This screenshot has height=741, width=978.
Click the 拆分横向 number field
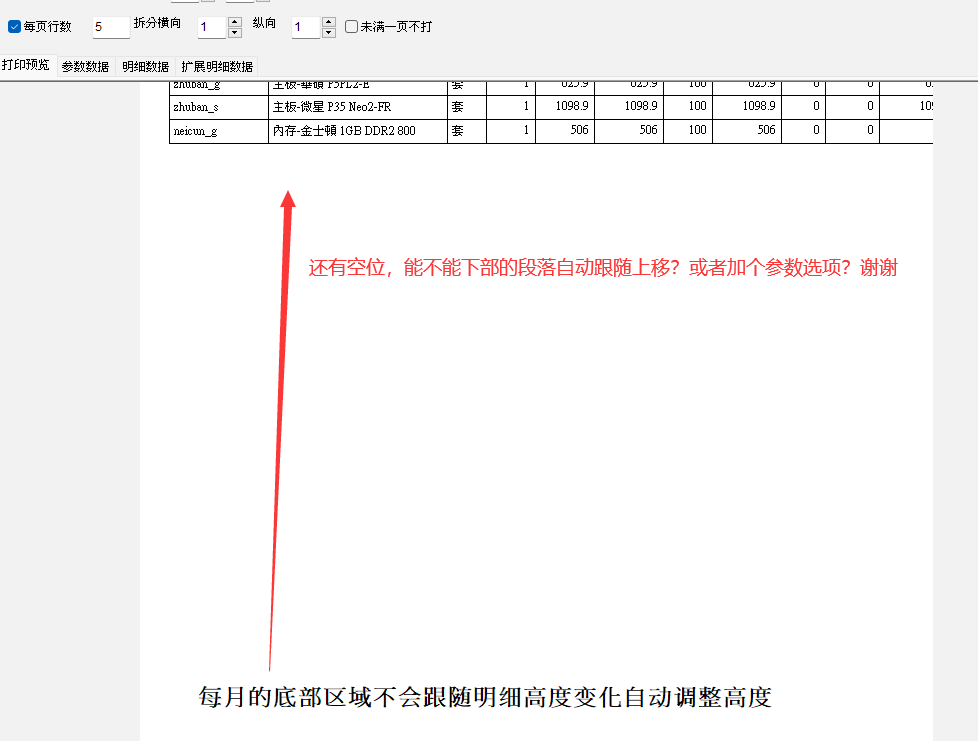pos(212,27)
